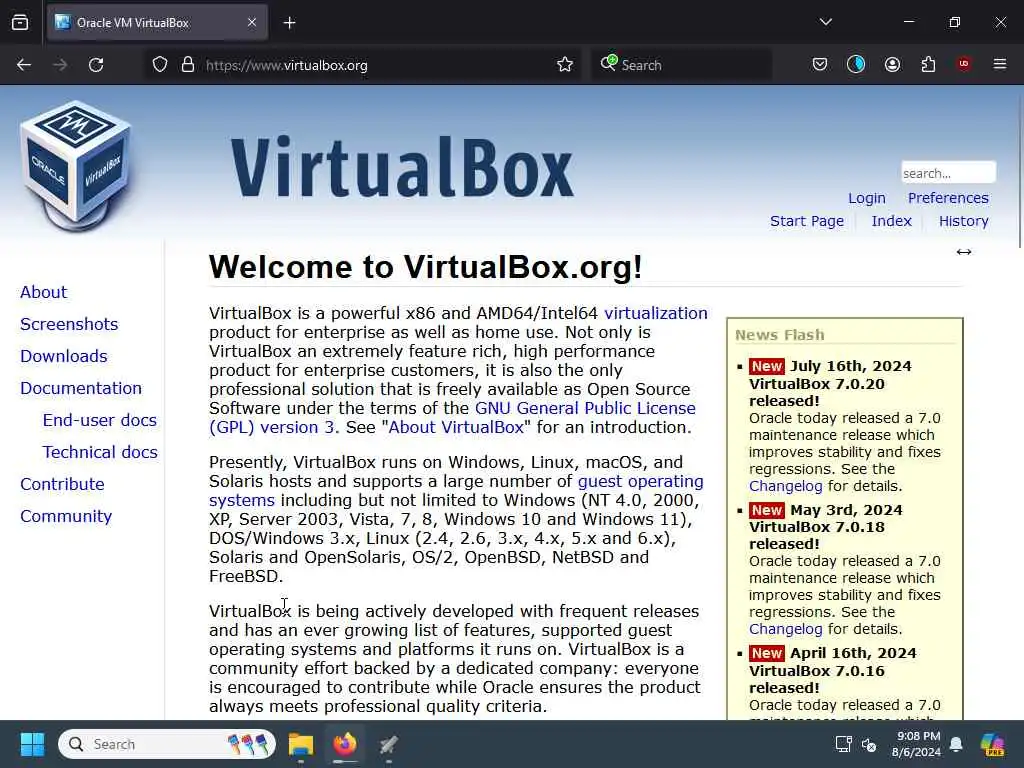Open the Firefox account profile icon
This screenshot has width=1024, height=768.
(892, 64)
